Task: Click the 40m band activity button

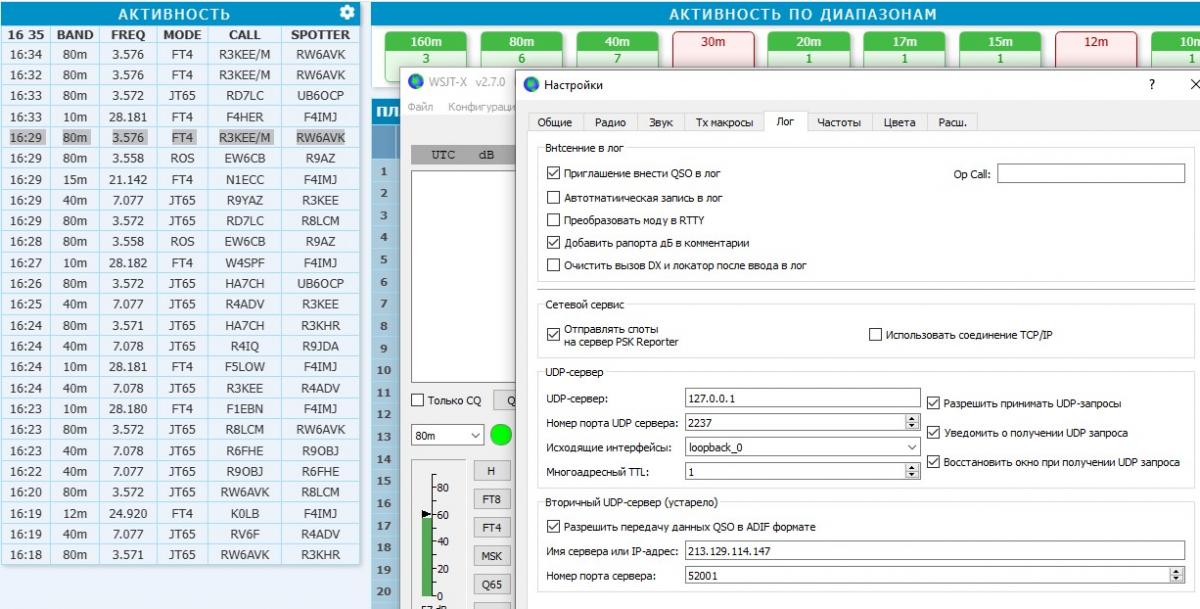Action: tap(618, 50)
